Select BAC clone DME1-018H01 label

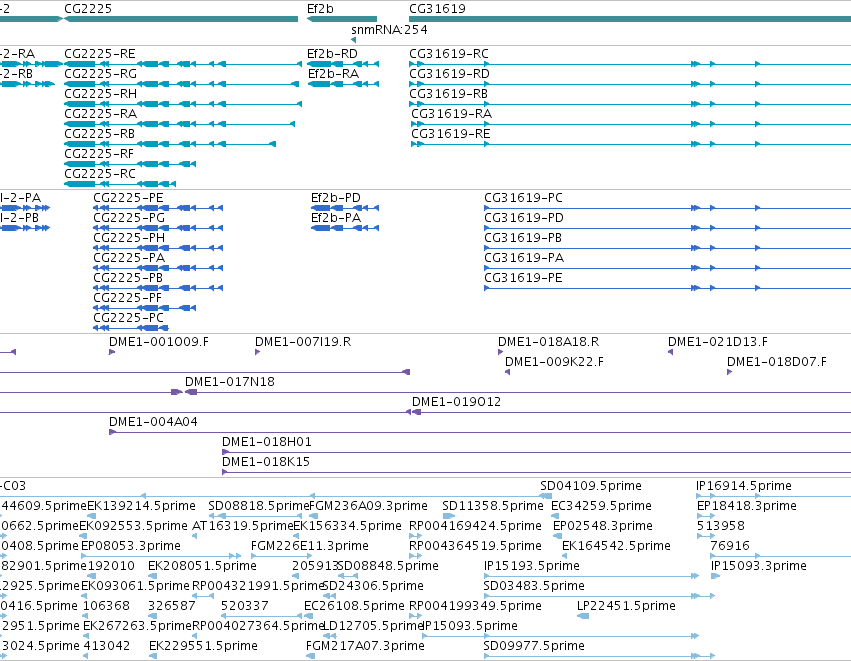[266, 443]
